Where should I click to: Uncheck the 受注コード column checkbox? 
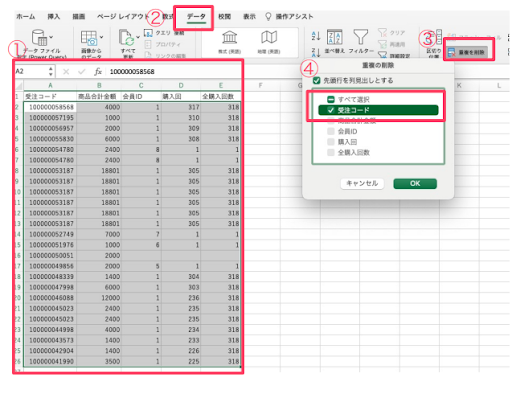click(331, 110)
